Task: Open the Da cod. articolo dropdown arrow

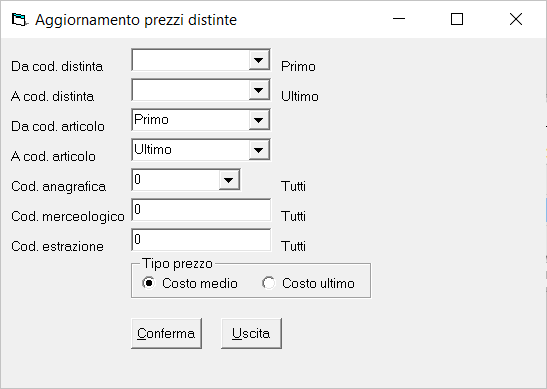Action: tap(258, 120)
